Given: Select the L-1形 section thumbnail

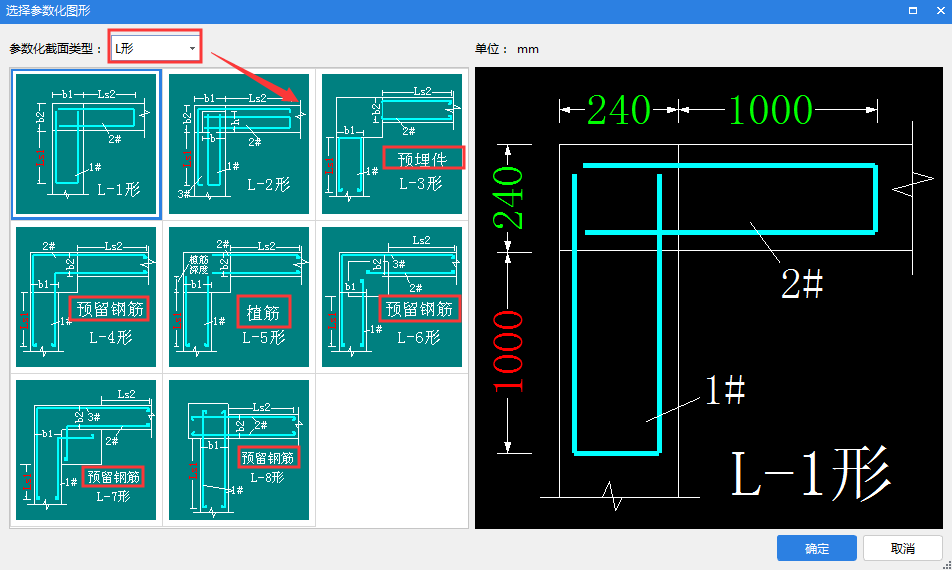Looking at the screenshot, I should 86,142.
